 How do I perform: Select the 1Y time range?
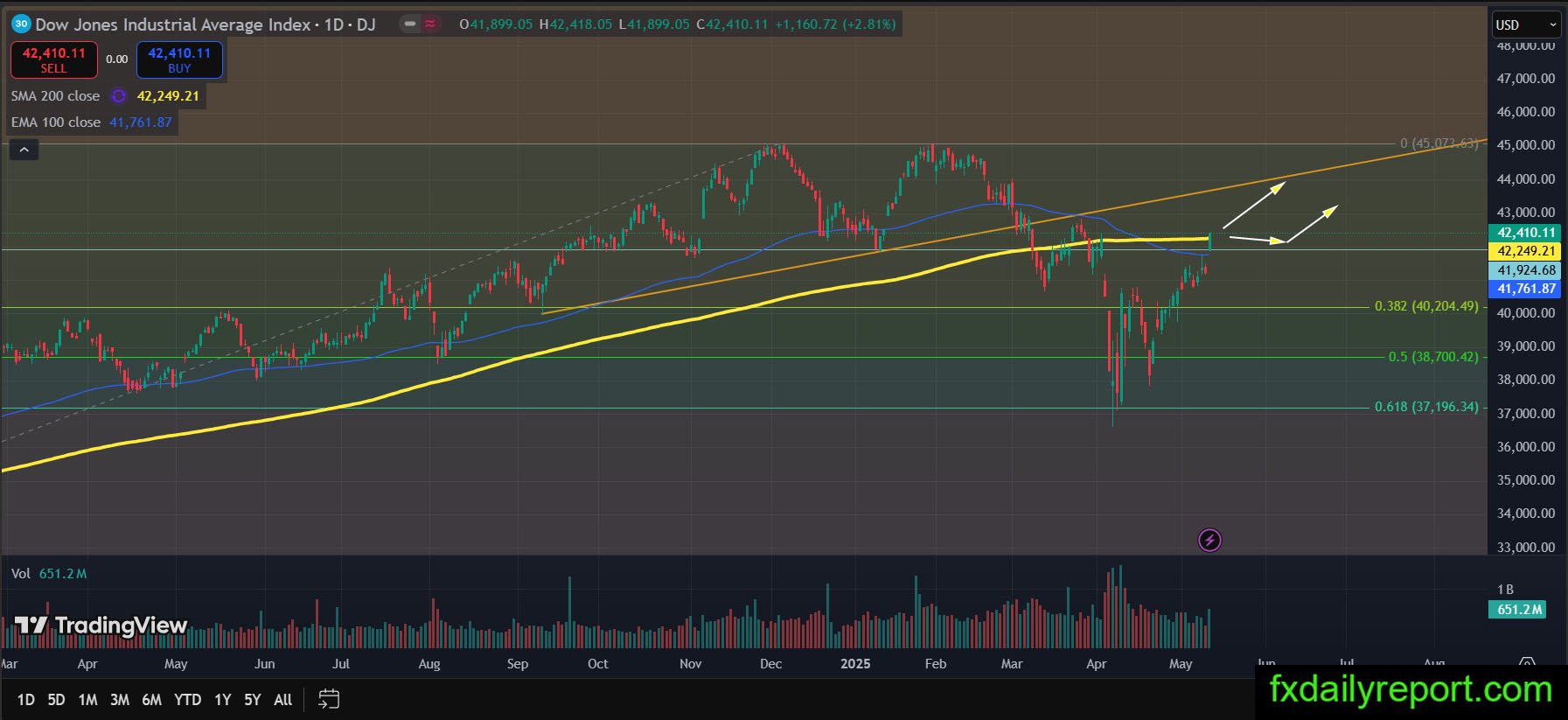(x=223, y=700)
